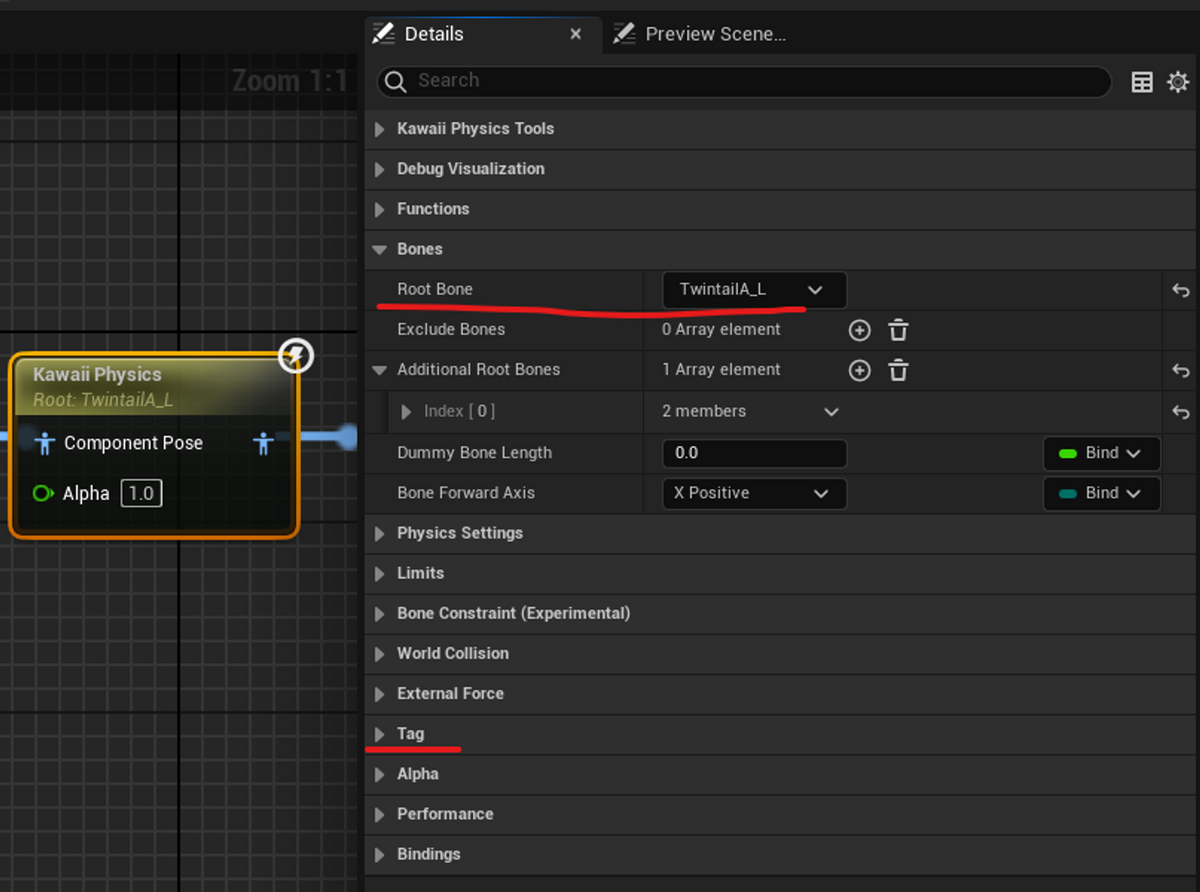Open the 2 members dropdown chevron
The width and height of the screenshot is (1200, 892).
(830, 411)
